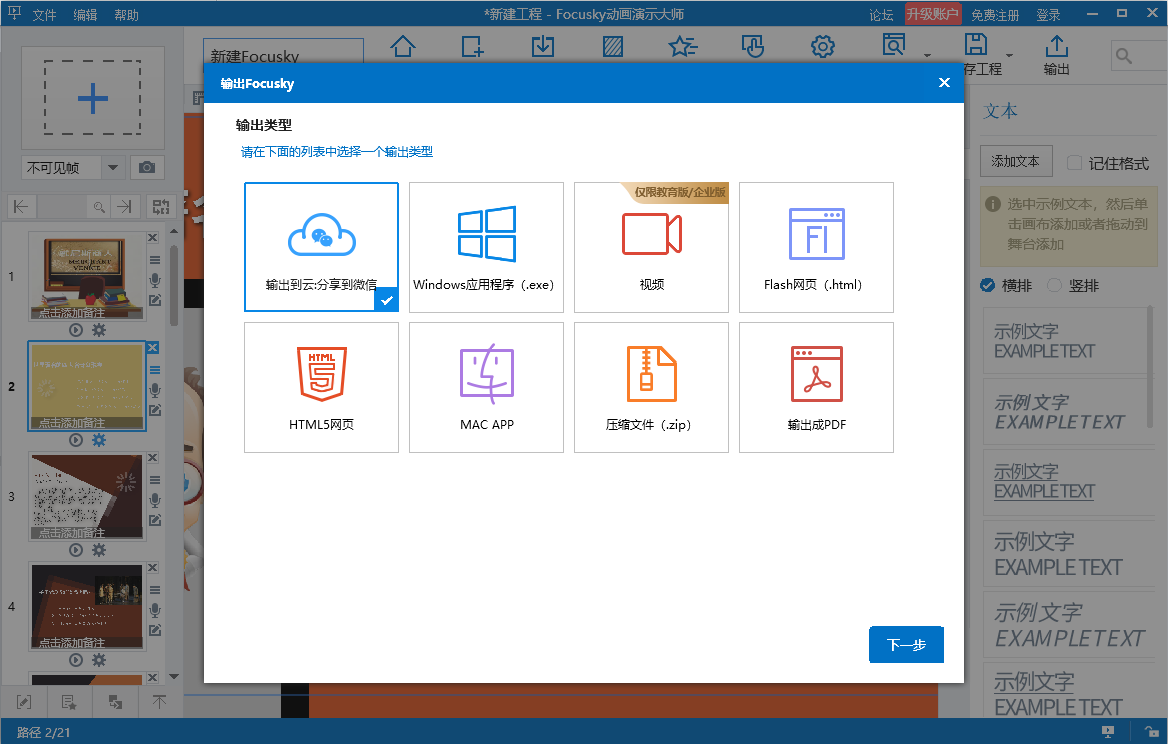Click the bottom move-to-top arrow icon
Screen dimensions: 1168x744
pos(159,702)
